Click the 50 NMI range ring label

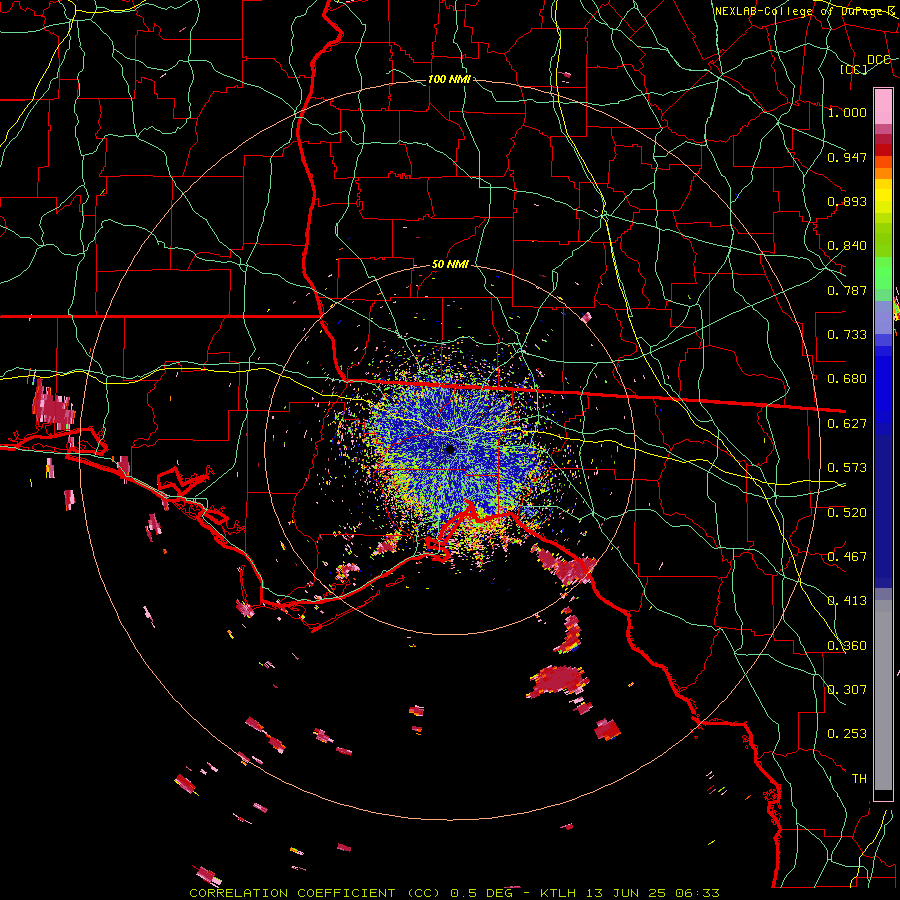pos(450,264)
